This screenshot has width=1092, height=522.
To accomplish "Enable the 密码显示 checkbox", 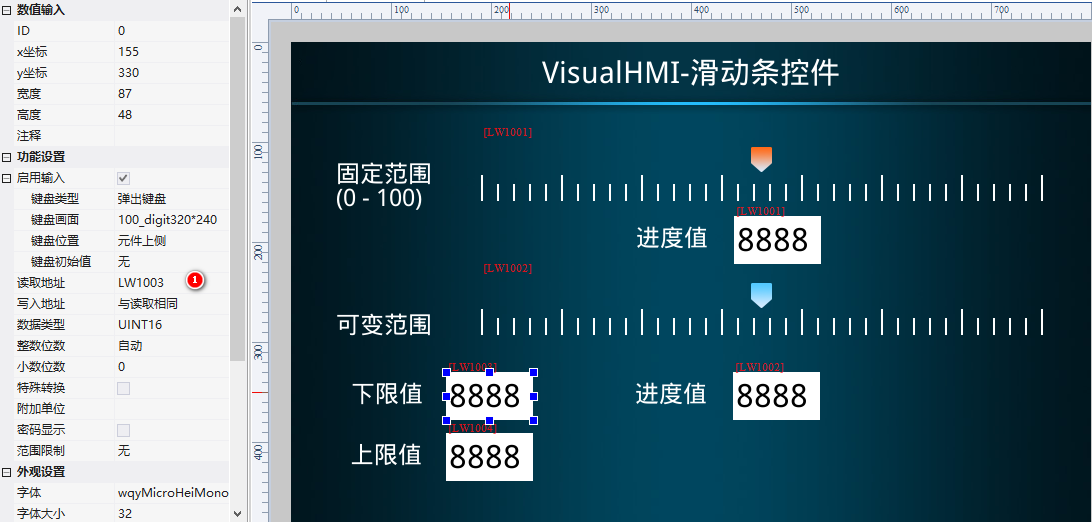I will click(x=123, y=430).
